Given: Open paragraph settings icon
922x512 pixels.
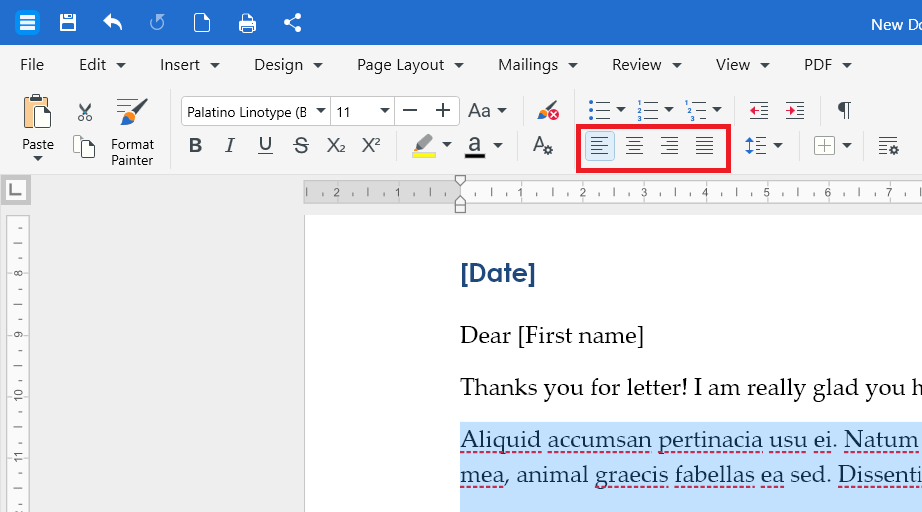Looking at the screenshot, I should pos(888,145).
